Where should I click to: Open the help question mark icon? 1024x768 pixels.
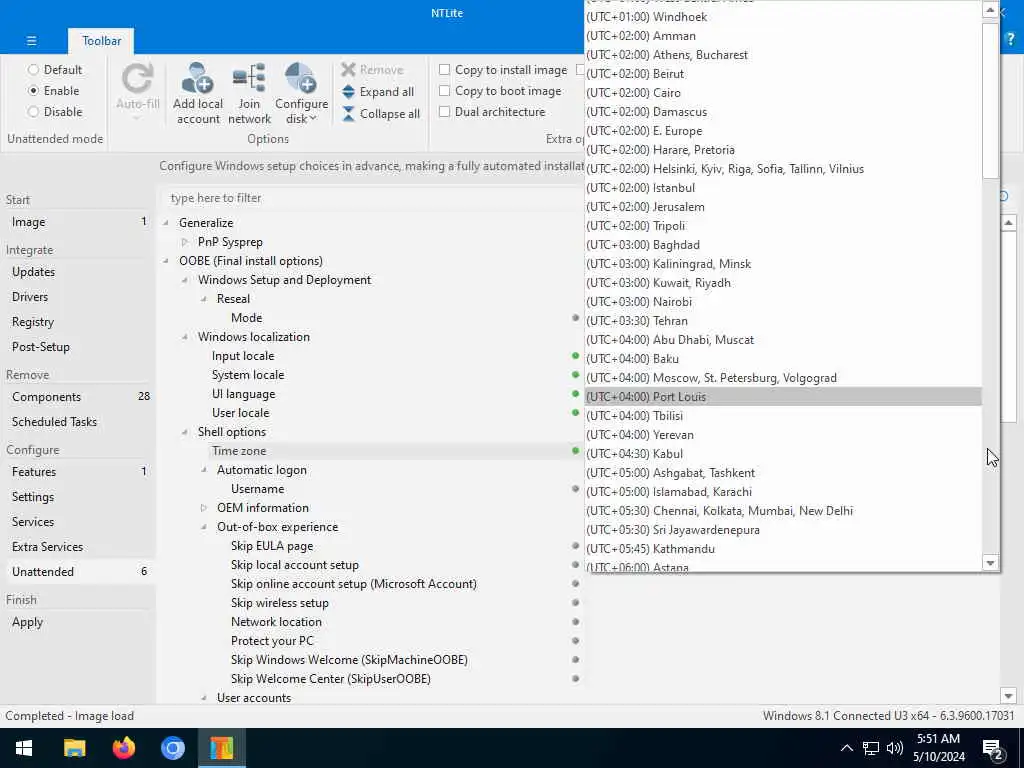click(x=1010, y=40)
